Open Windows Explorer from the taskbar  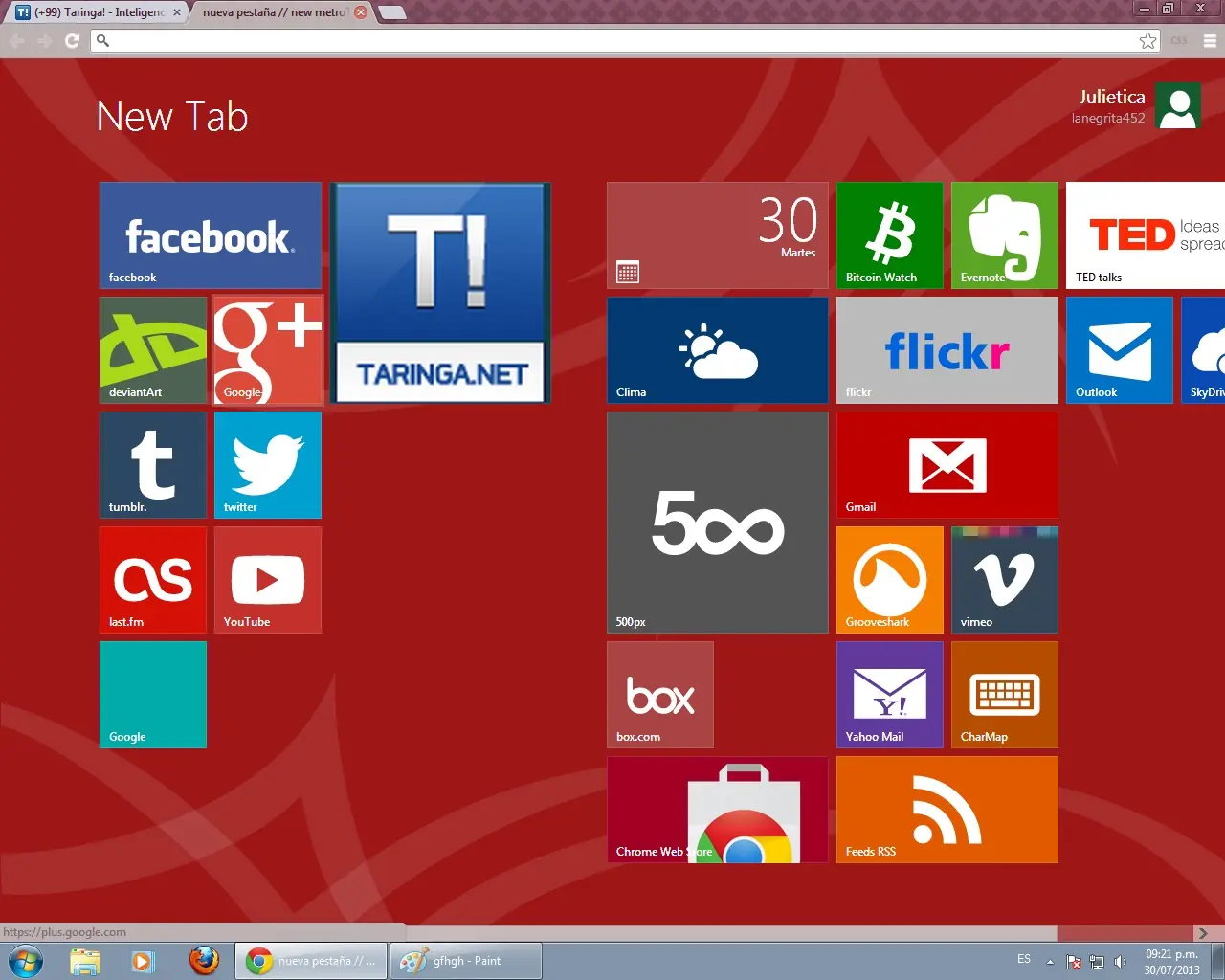pos(84,961)
